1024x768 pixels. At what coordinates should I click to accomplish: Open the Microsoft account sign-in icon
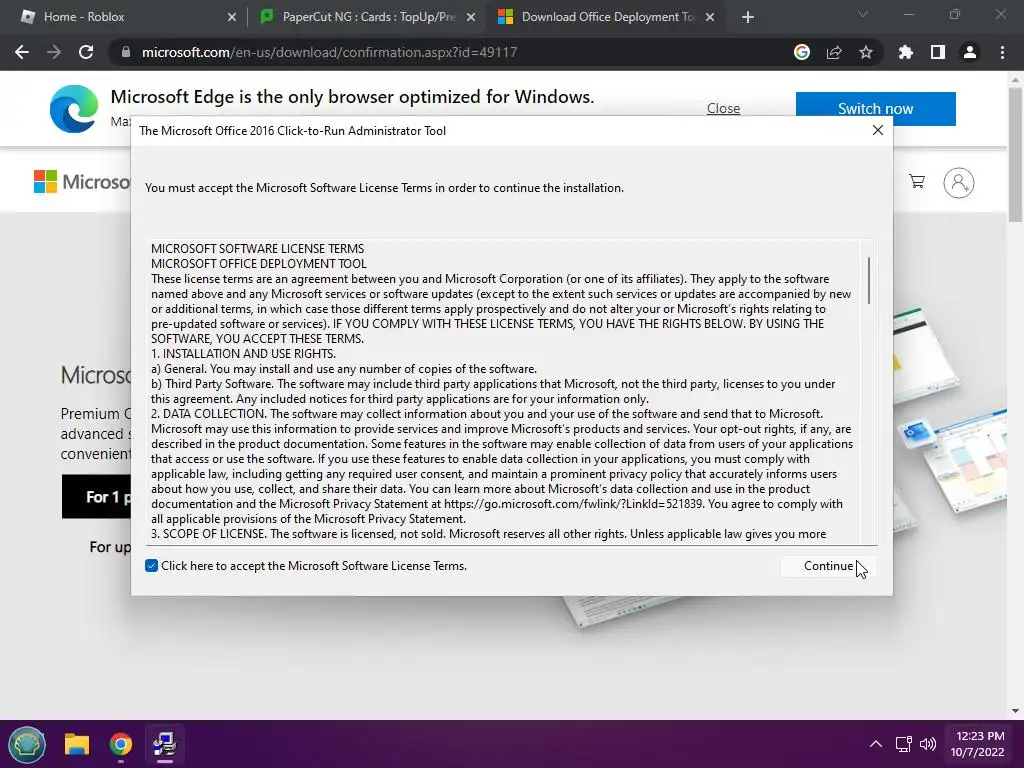[959, 183]
